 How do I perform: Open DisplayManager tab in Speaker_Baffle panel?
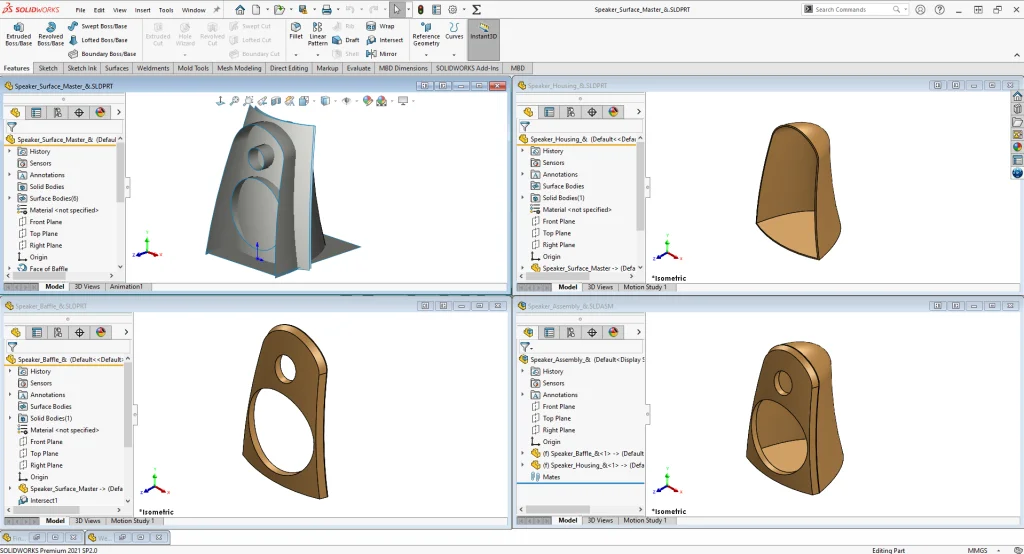point(101,332)
